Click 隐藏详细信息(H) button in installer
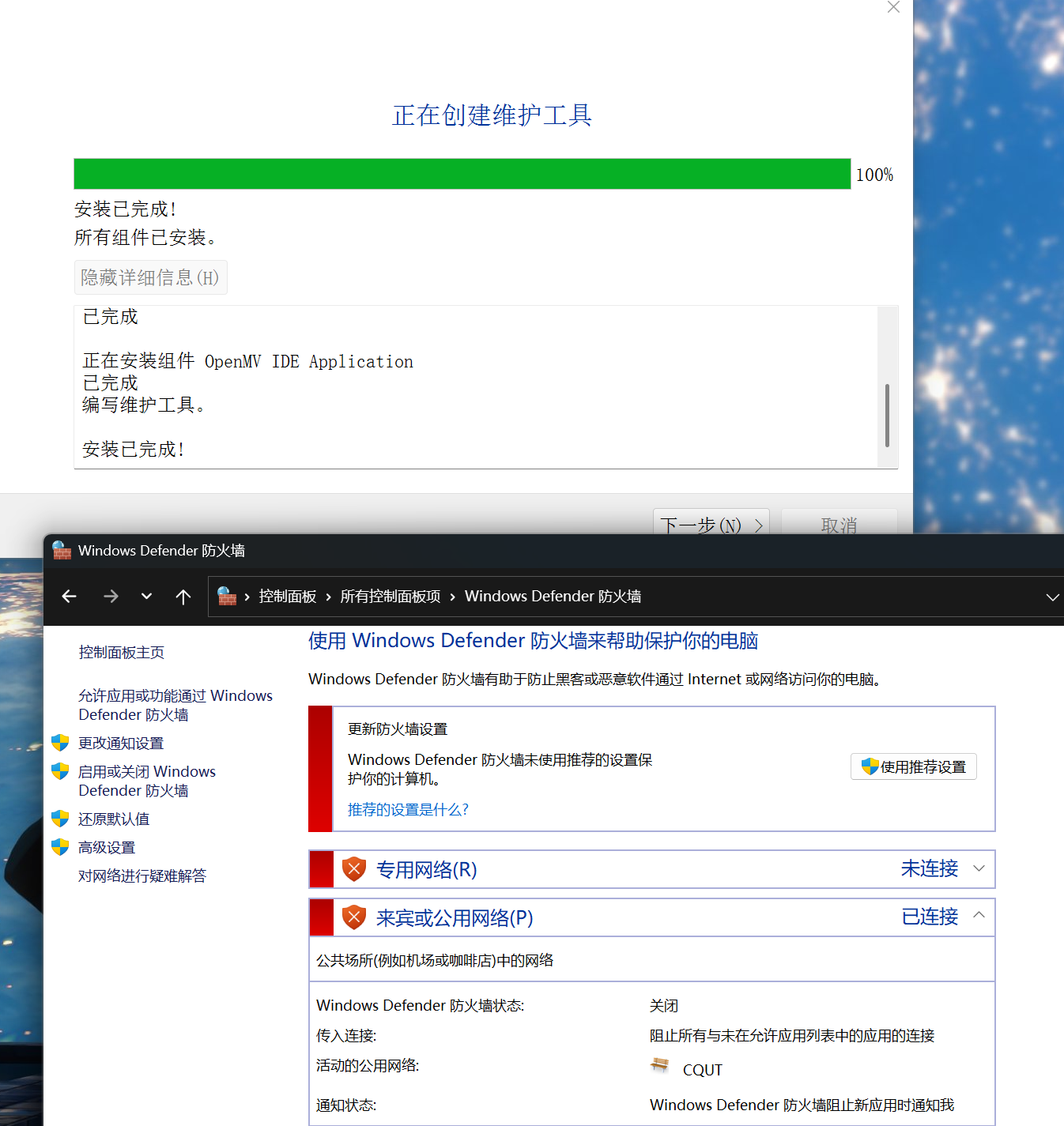The width and height of the screenshot is (1064, 1126). pos(150,277)
